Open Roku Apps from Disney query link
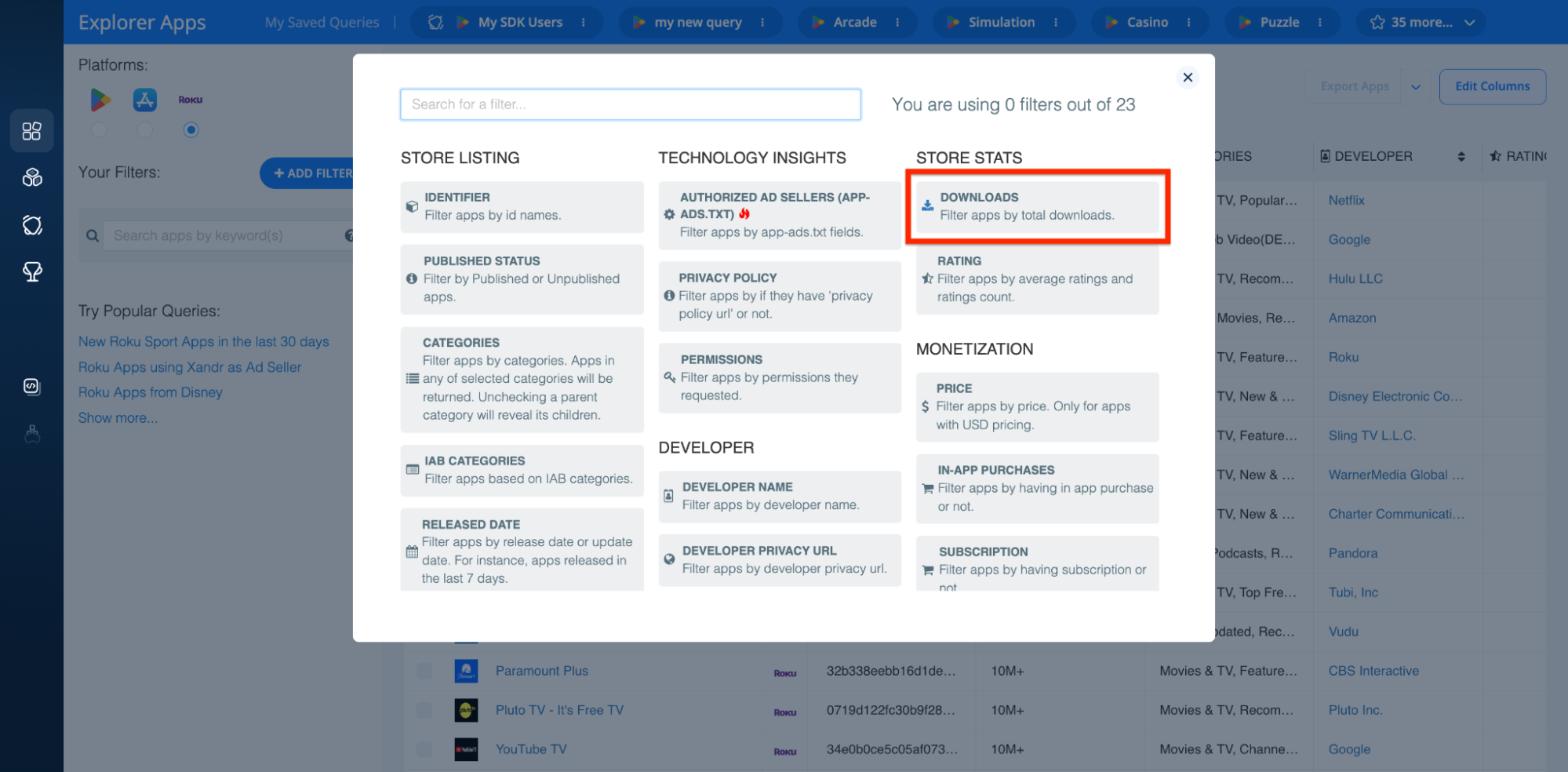The width and height of the screenshot is (1568, 772). [x=151, y=392]
